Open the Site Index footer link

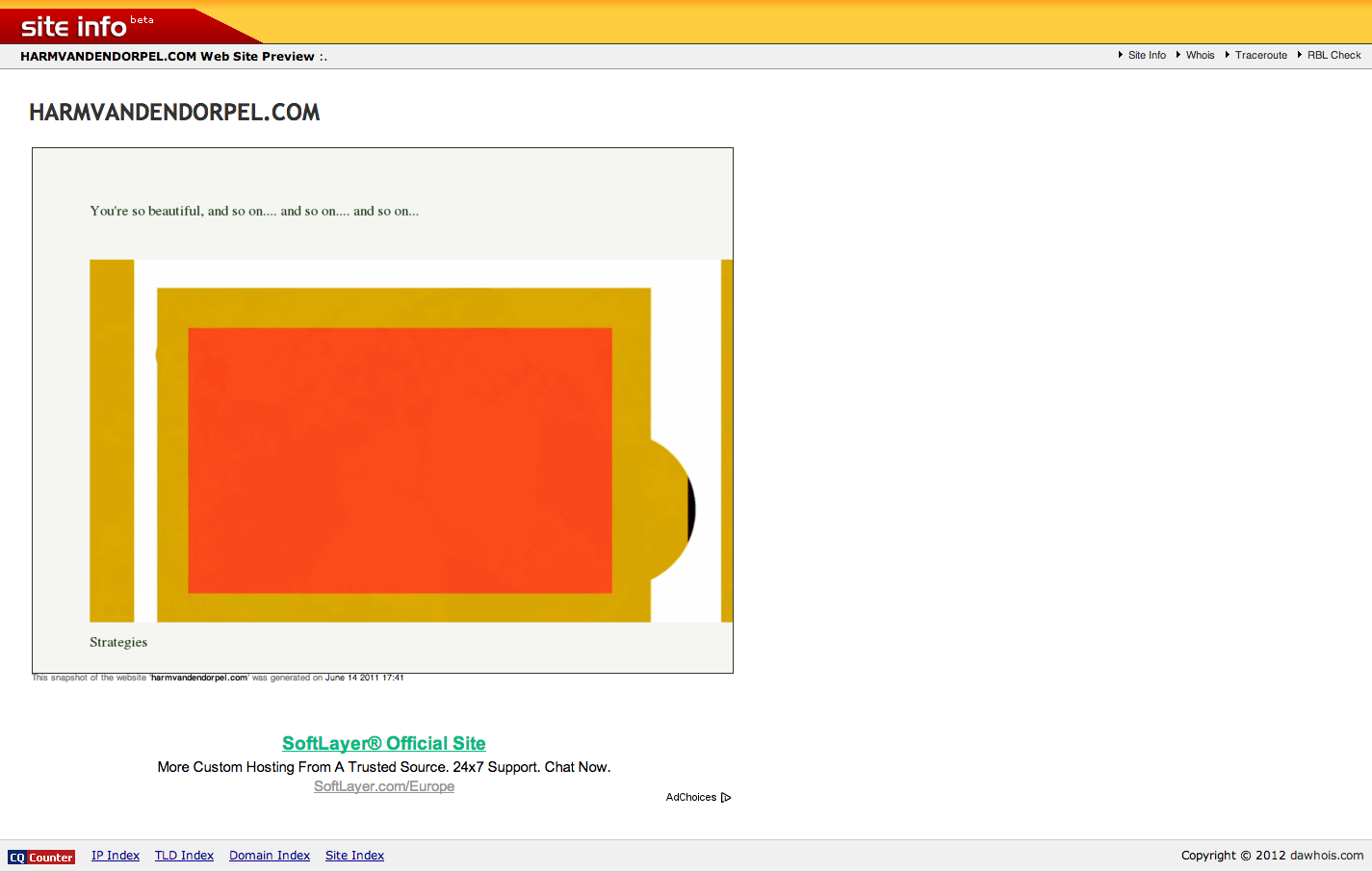pyautogui.click(x=354, y=856)
